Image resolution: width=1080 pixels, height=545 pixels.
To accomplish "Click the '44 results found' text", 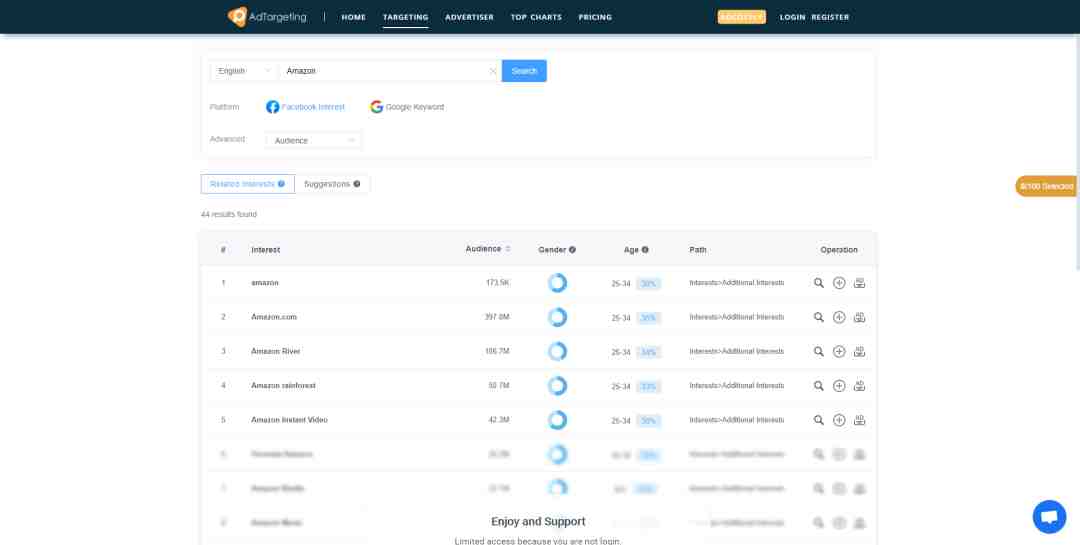I will [229, 215].
